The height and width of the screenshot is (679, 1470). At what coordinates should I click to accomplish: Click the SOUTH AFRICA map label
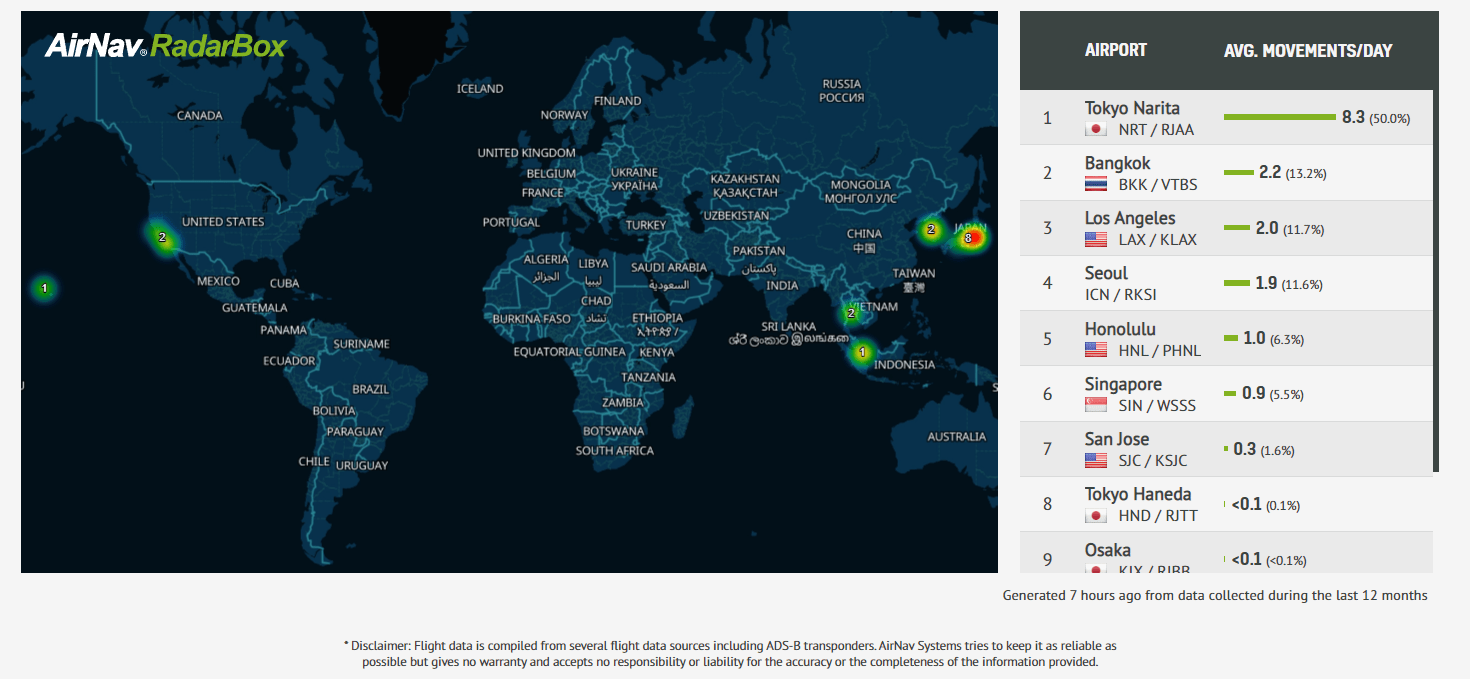(615, 451)
